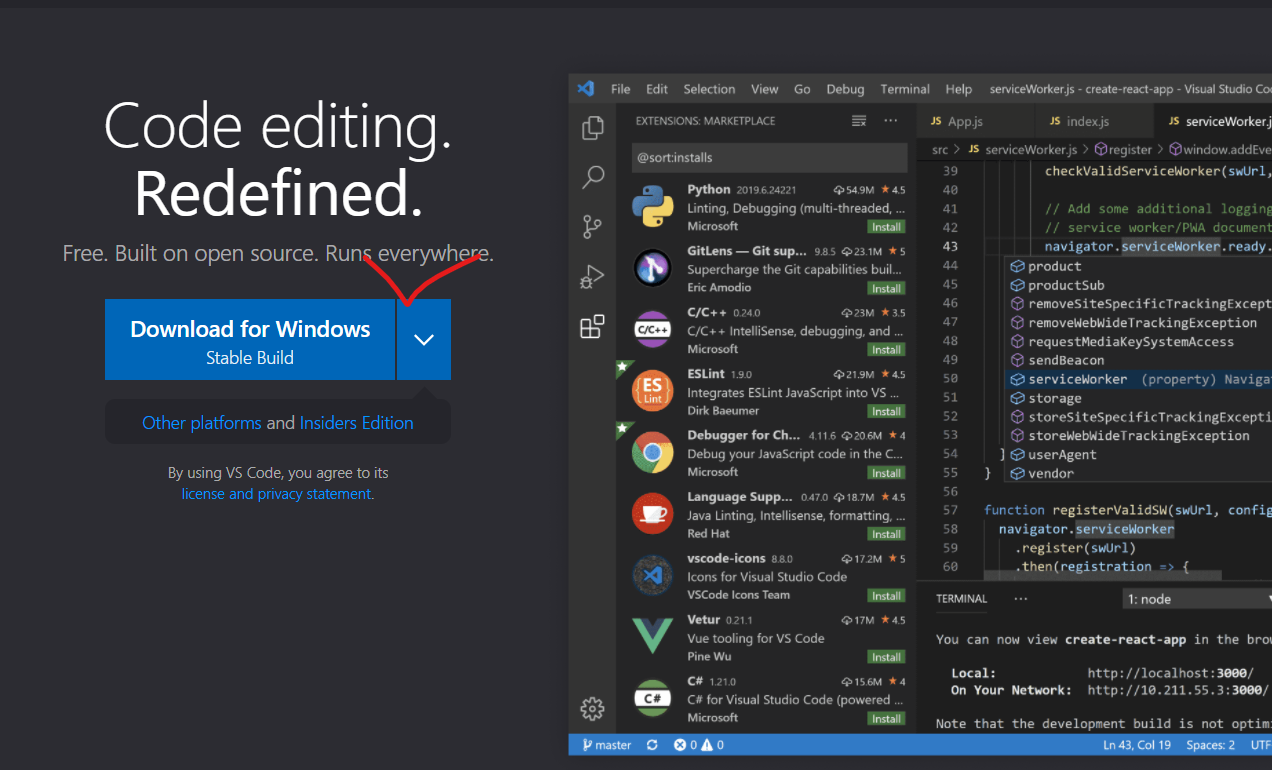Open the Debug menu
The image size is (1272, 770).
pos(845,89)
